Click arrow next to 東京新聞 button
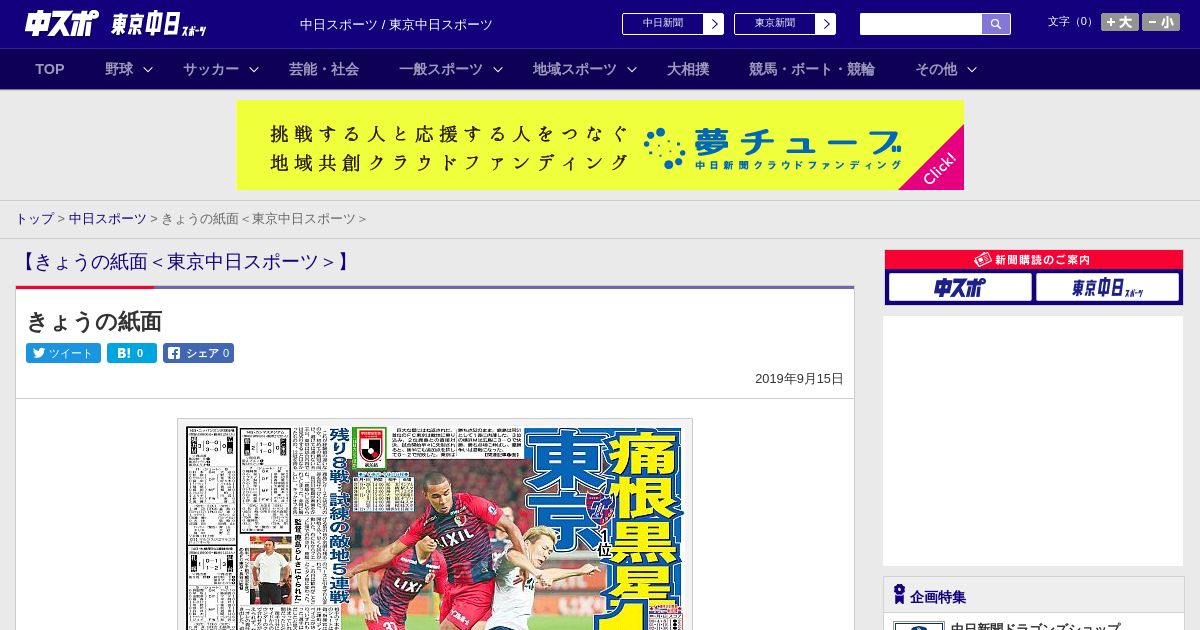The width and height of the screenshot is (1200, 630). pos(825,24)
